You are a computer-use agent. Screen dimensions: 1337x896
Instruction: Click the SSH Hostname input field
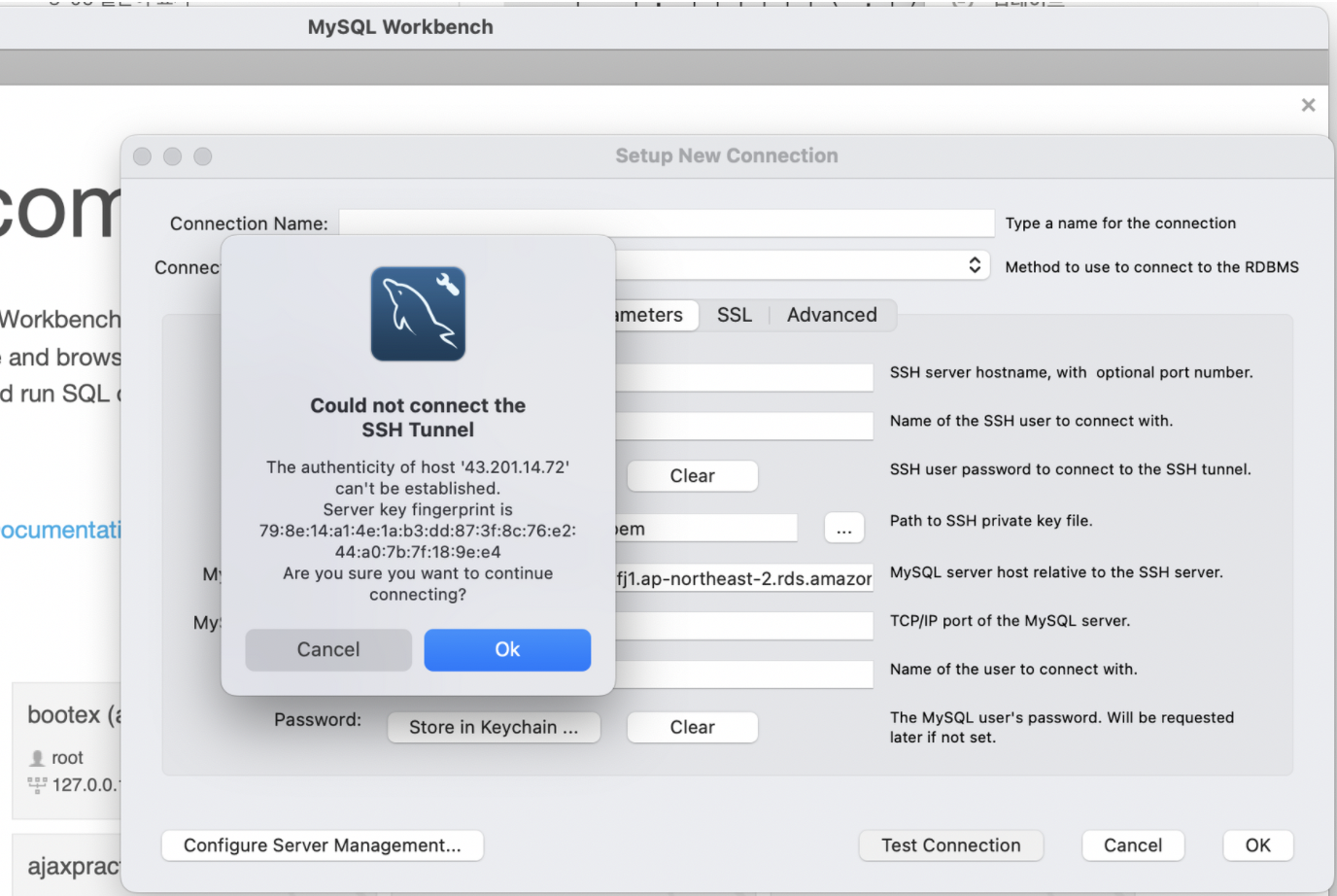(x=744, y=377)
